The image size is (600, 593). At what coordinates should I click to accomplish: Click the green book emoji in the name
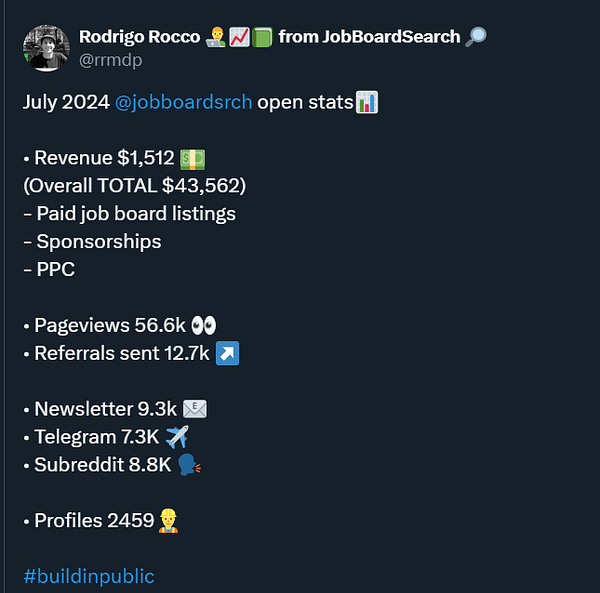[262, 37]
